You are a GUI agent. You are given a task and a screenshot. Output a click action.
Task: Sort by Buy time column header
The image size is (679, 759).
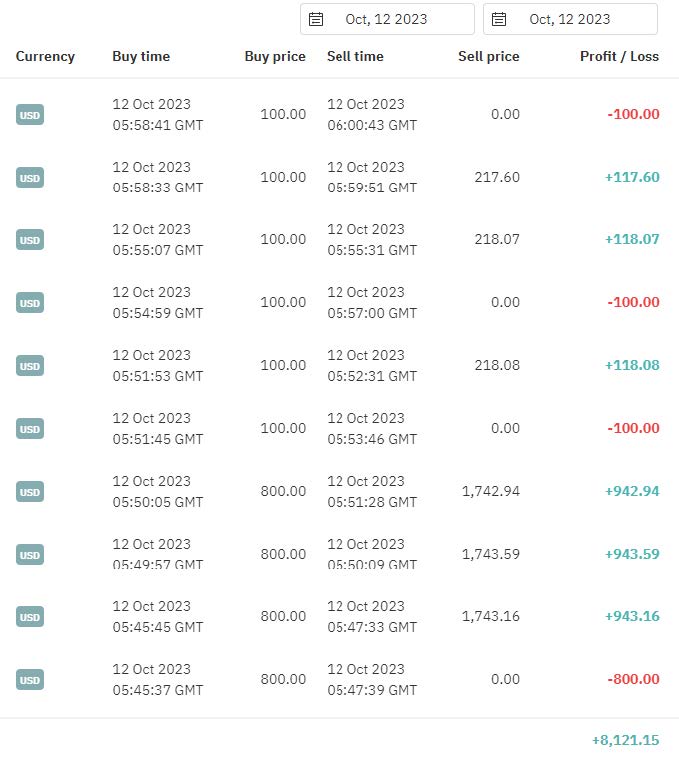[141, 56]
